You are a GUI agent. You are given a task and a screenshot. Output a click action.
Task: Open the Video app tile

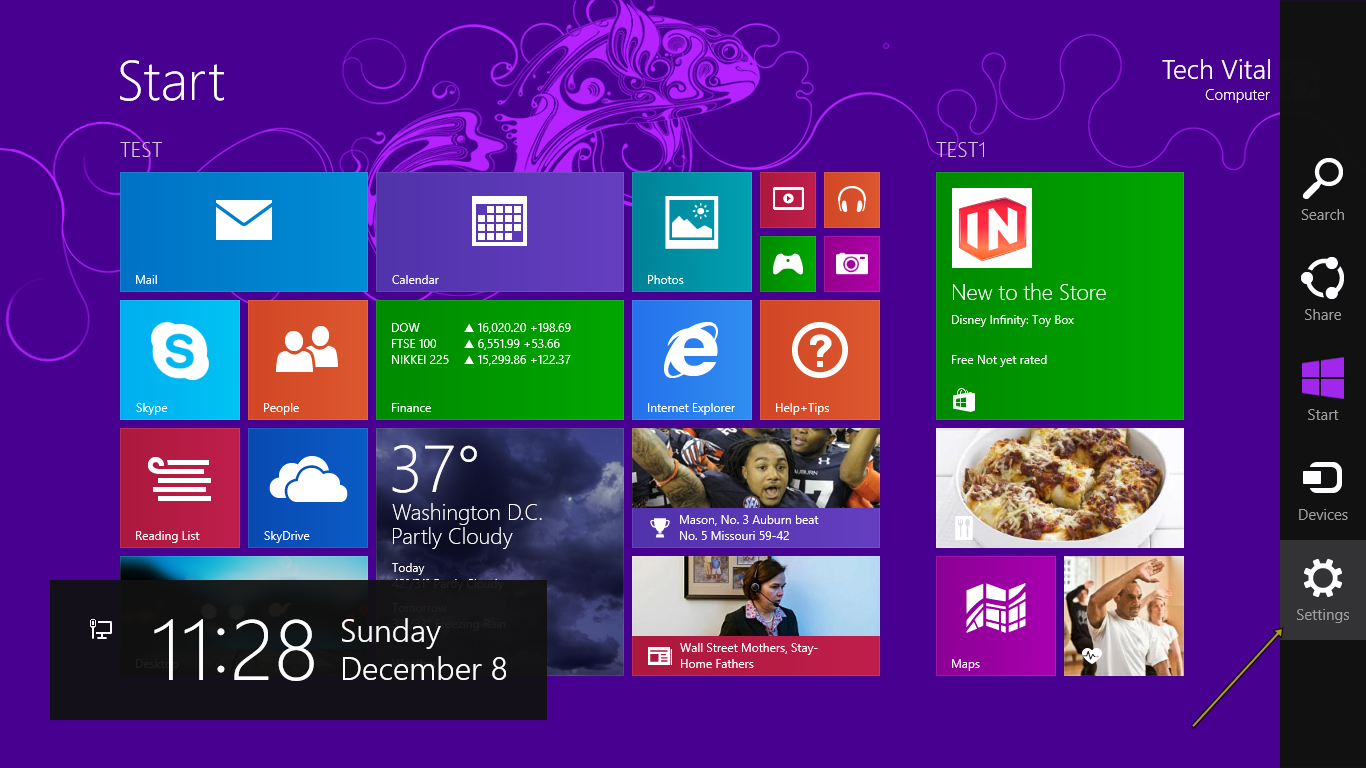coord(787,200)
